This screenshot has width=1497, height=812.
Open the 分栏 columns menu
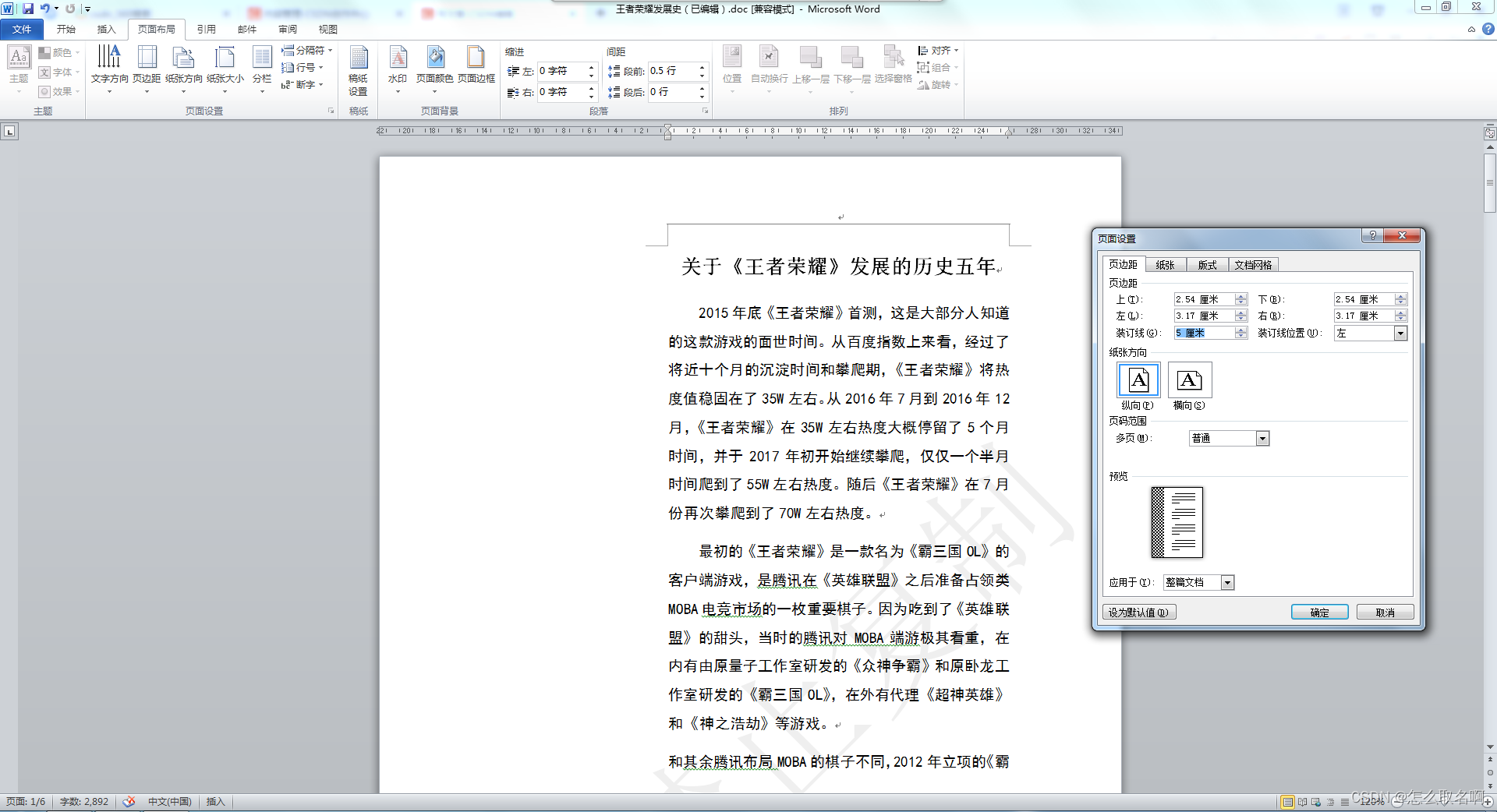[x=262, y=69]
